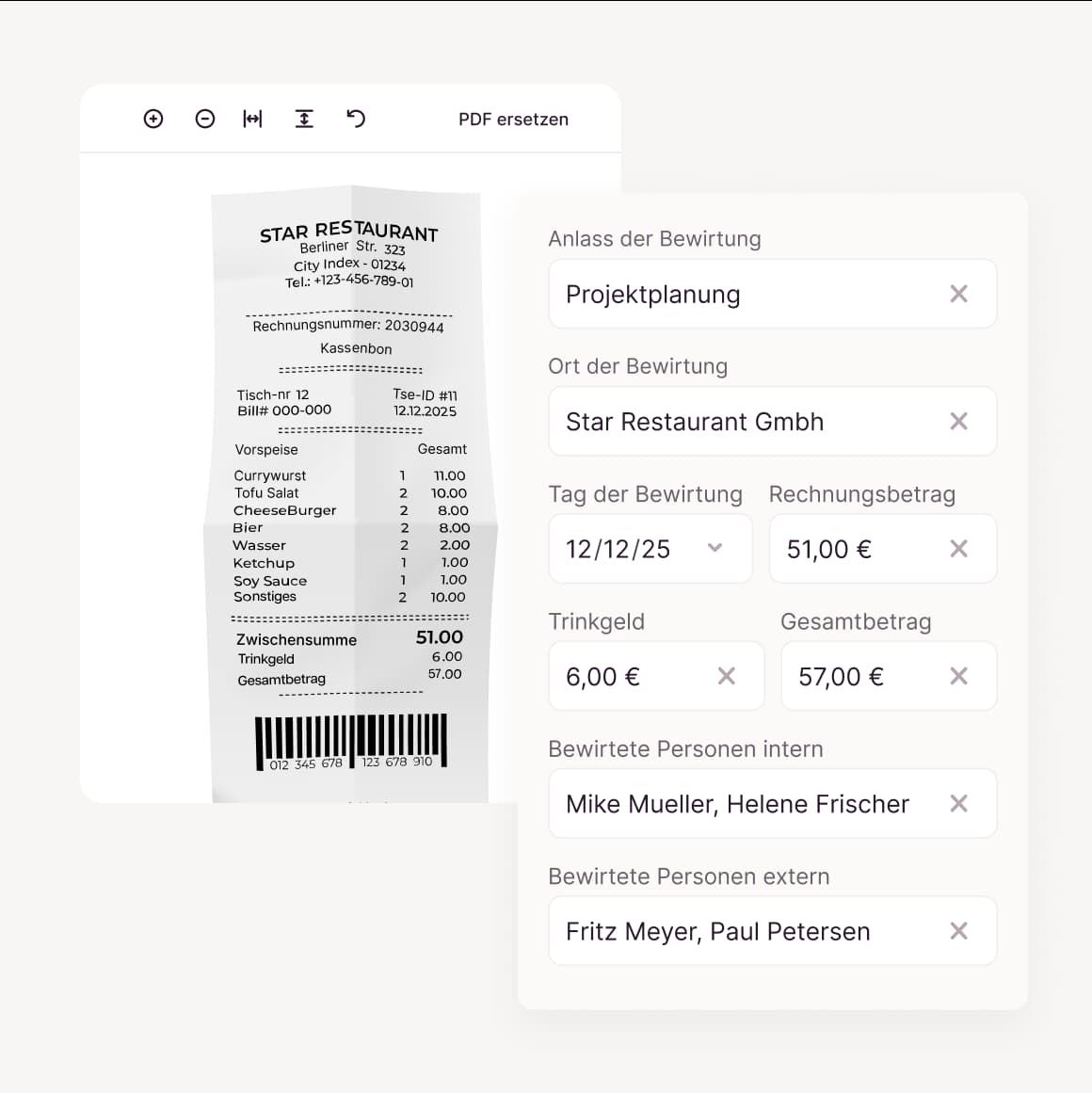The height and width of the screenshot is (1093, 1092).
Task: Zoom out of the PDF receipt
Action: [x=205, y=119]
